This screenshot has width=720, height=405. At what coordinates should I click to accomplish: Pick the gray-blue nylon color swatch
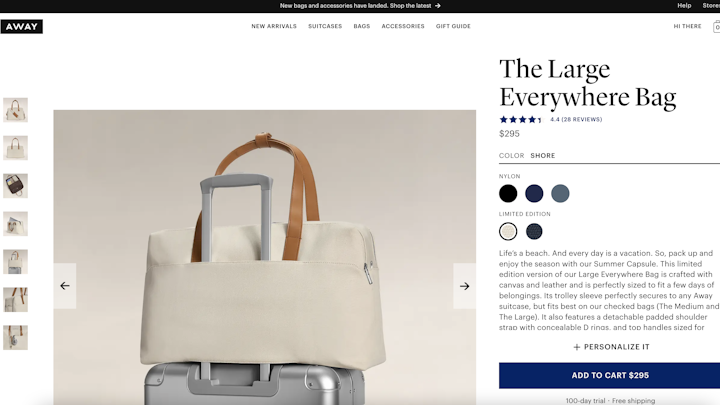[560, 193]
